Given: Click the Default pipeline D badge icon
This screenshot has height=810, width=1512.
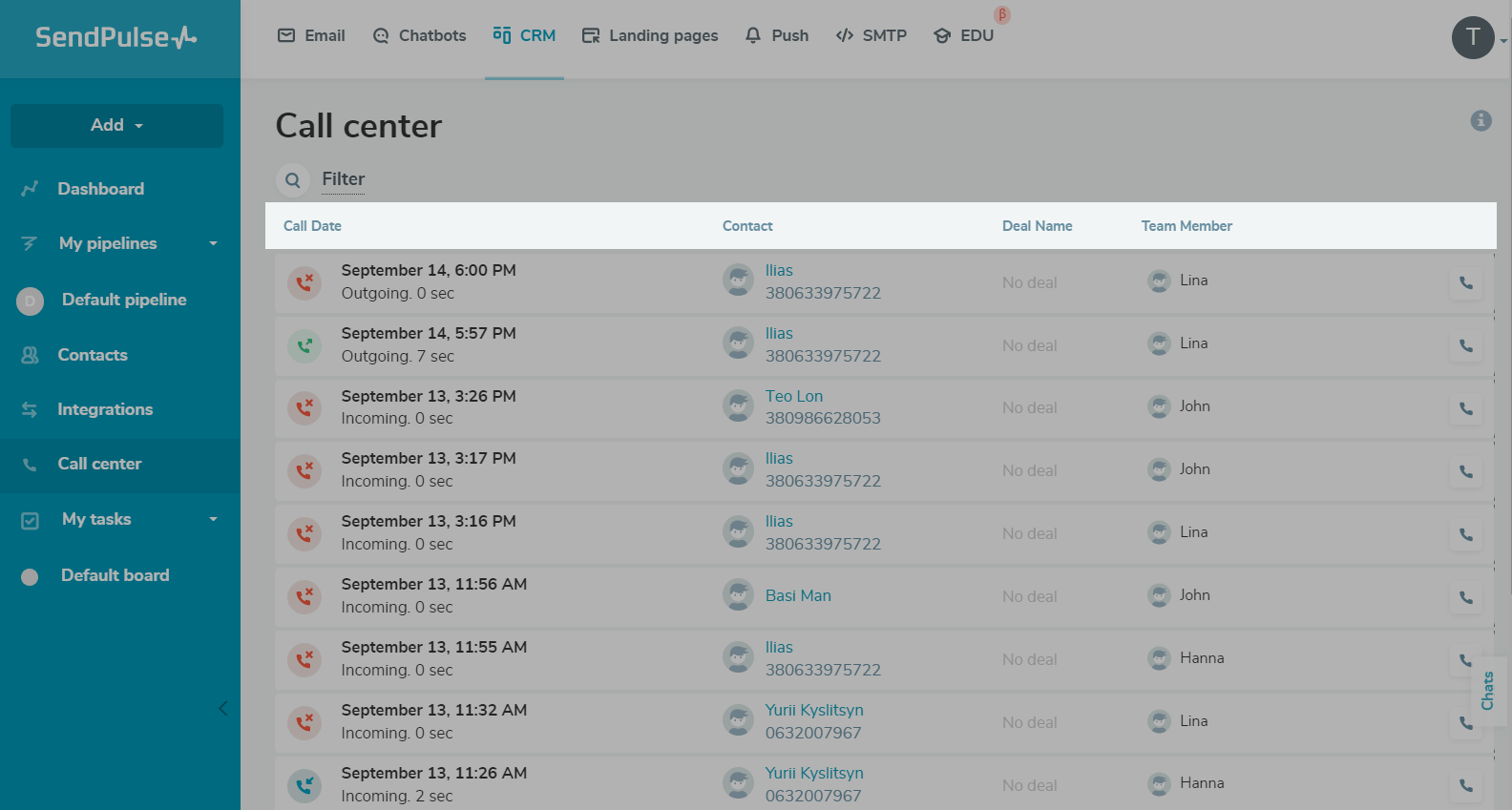Looking at the screenshot, I should tap(30, 301).
